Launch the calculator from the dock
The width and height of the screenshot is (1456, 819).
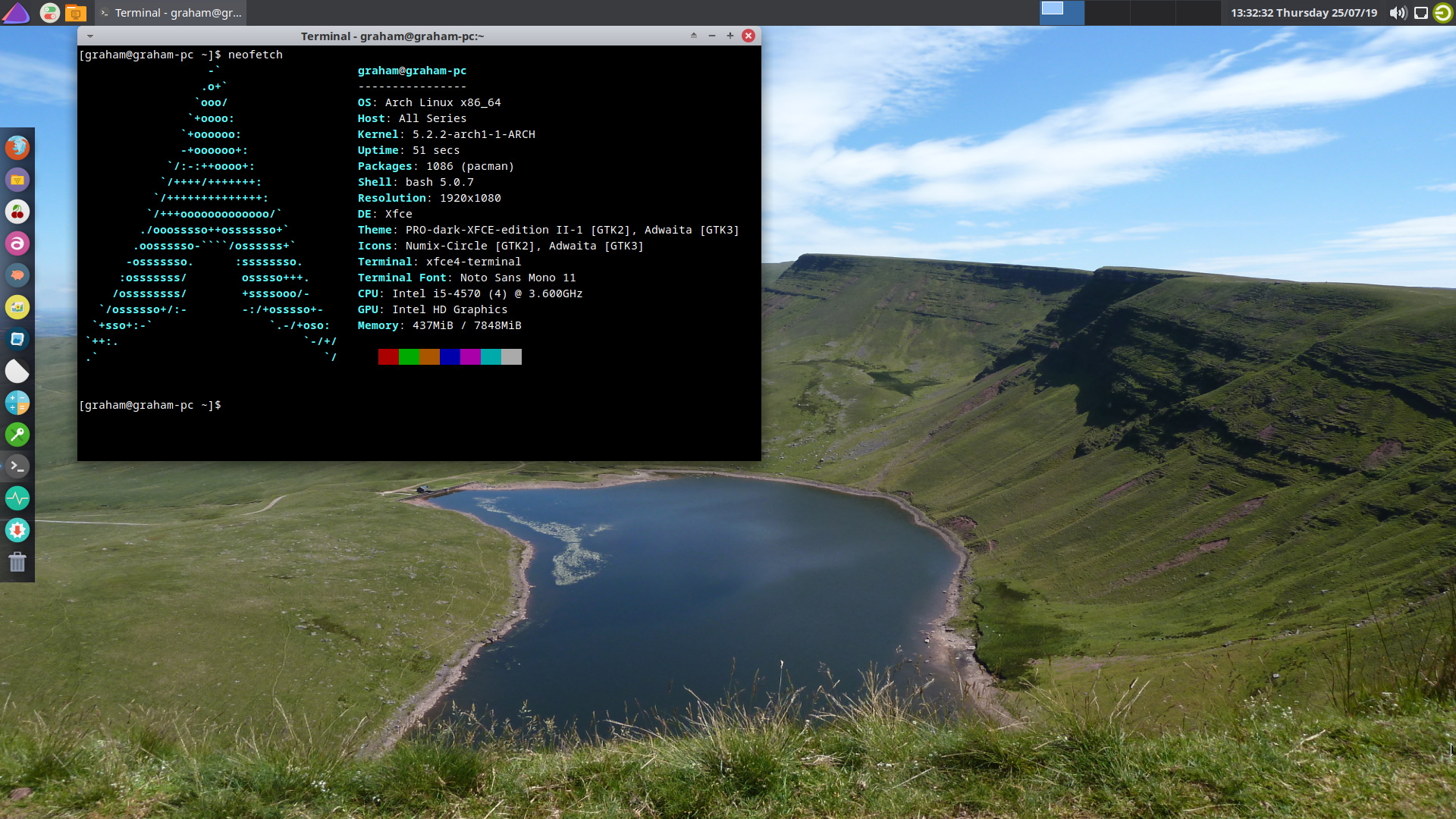pos(17,403)
